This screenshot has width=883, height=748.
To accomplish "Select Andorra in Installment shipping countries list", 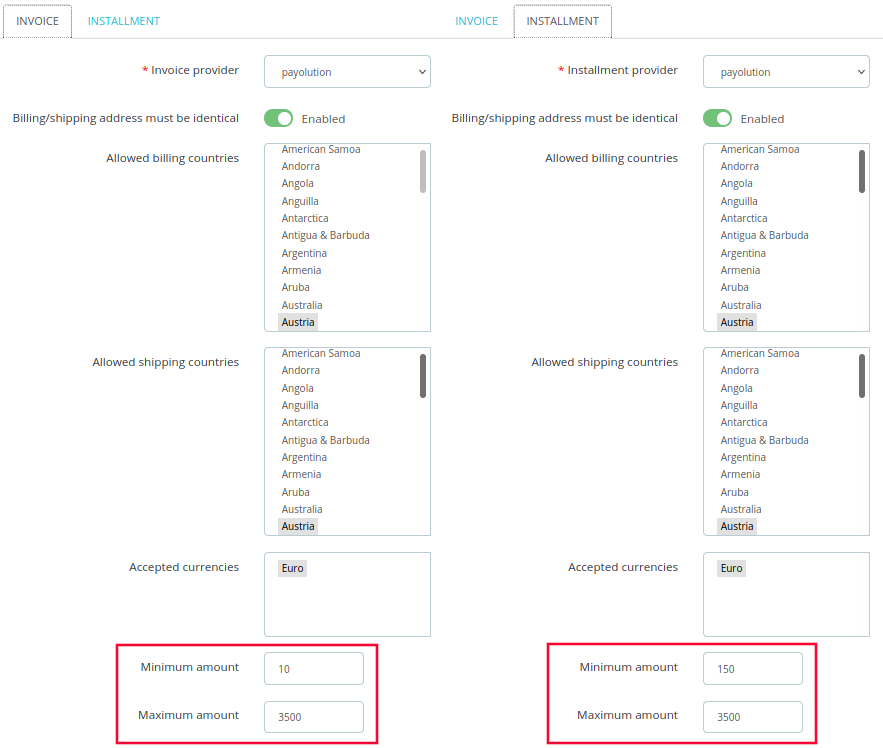I will tap(739, 370).
